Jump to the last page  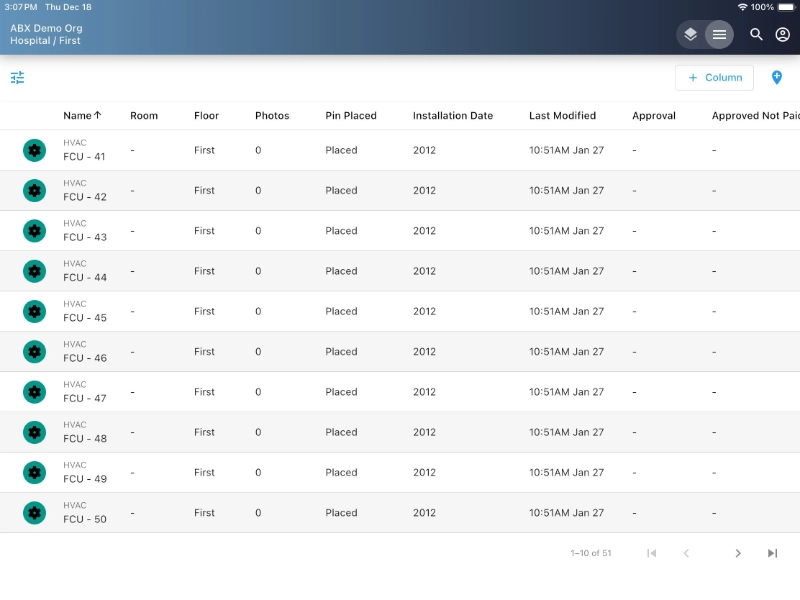tap(772, 553)
